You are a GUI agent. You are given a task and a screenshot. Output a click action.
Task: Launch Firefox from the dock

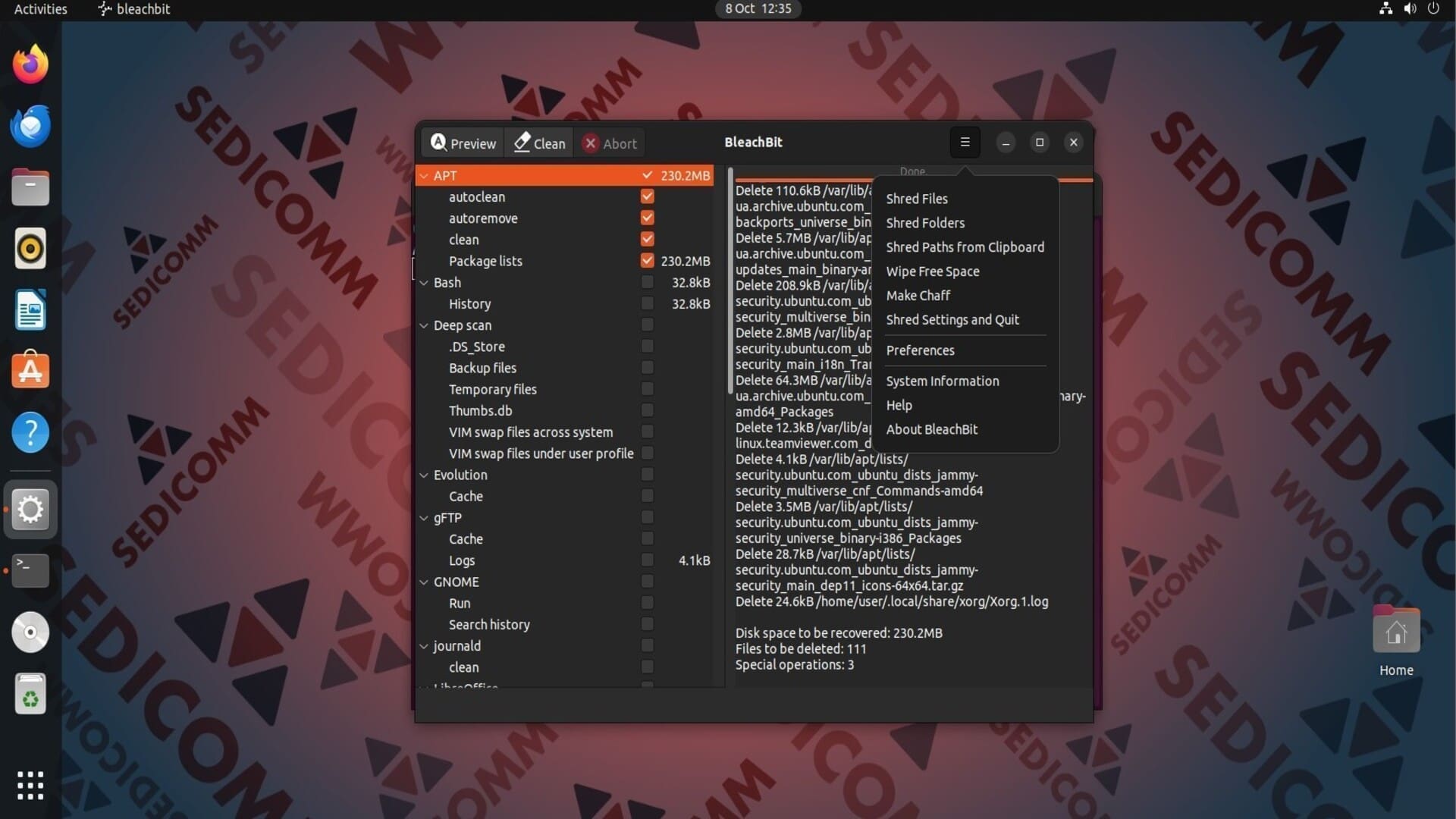point(30,64)
